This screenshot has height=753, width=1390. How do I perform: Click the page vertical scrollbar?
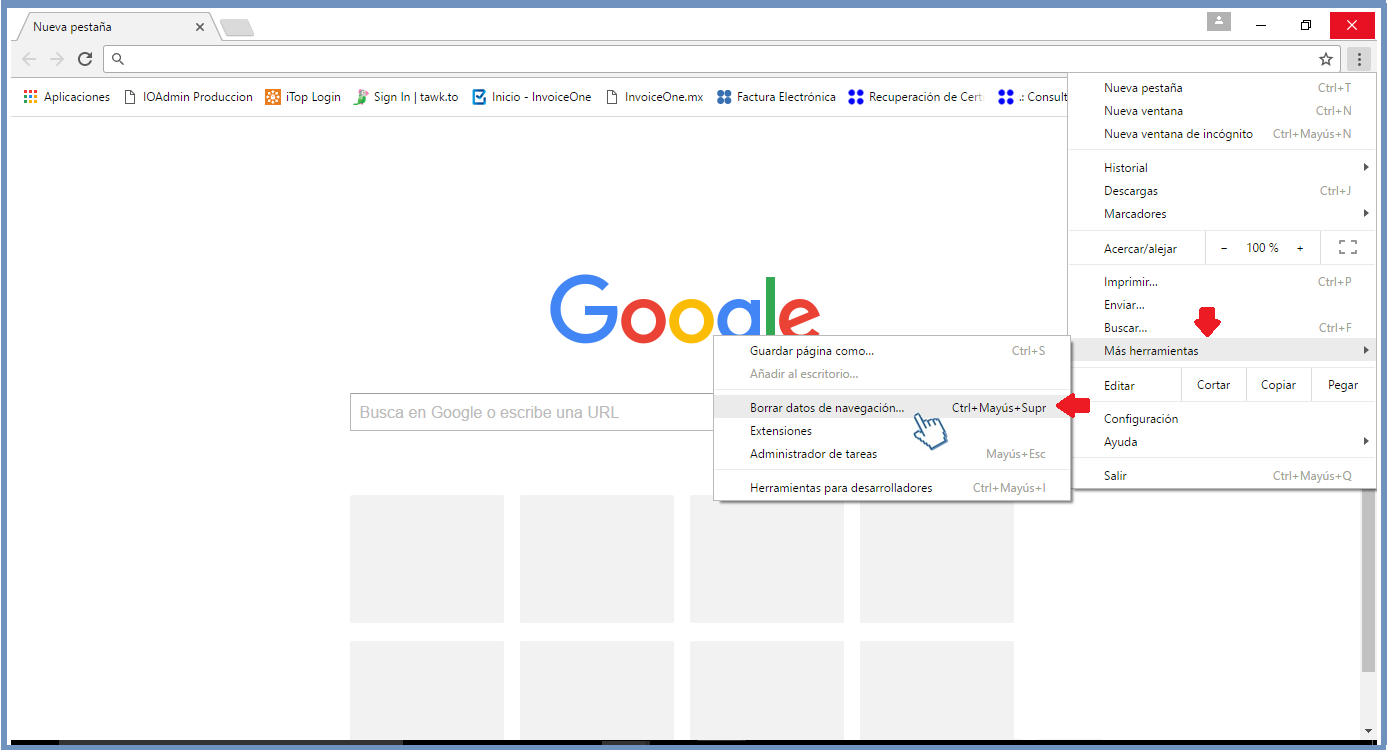[x=1368, y=580]
